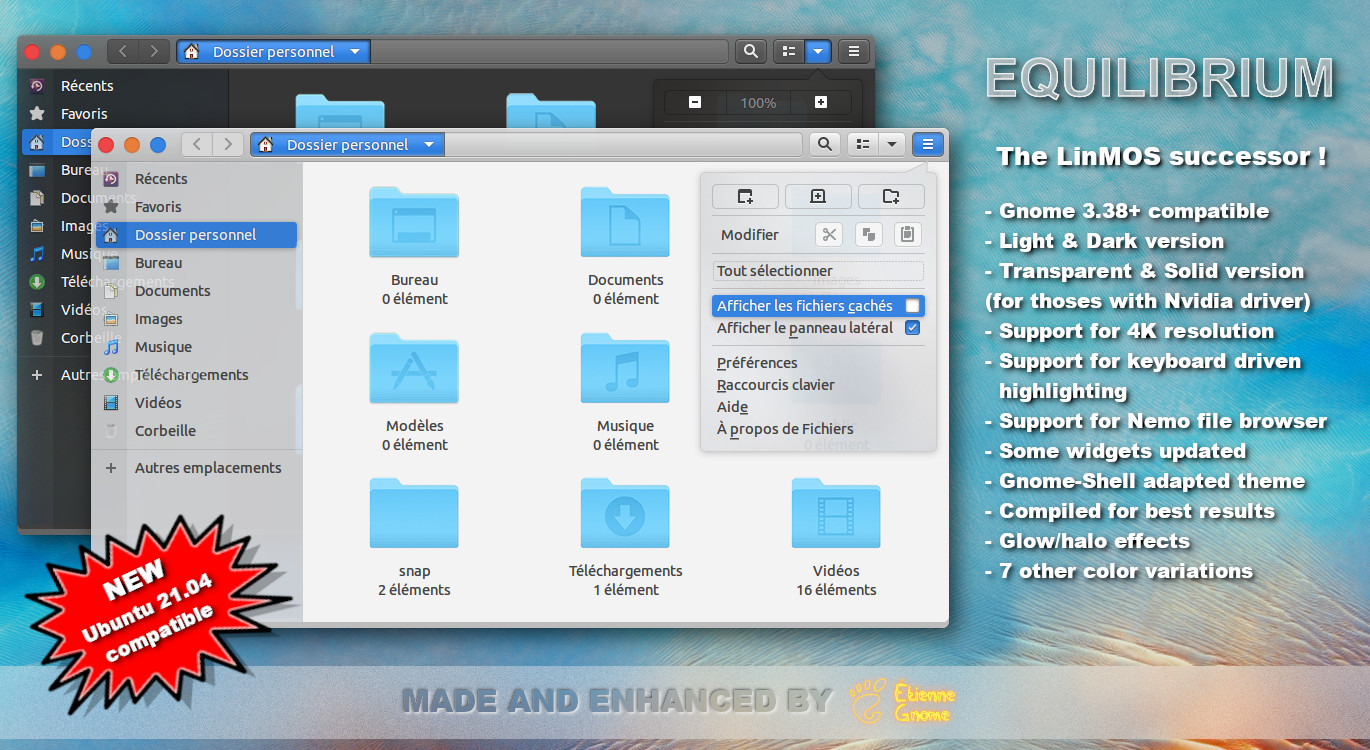Toggle list view button in light window
The height and width of the screenshot is (750, 1370).
click(x=862, y=145)
